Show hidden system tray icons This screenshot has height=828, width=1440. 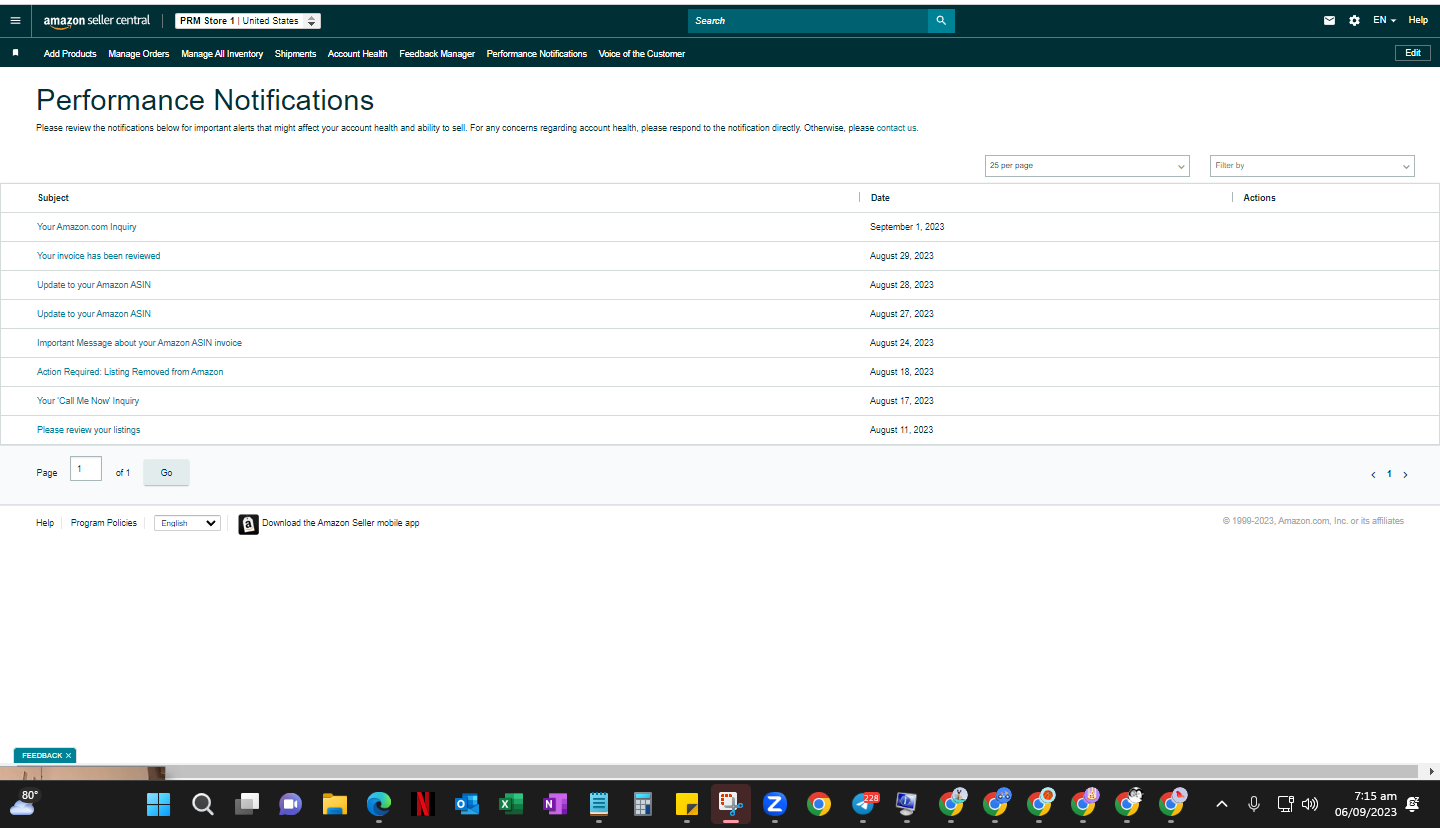coord(1221,804)
